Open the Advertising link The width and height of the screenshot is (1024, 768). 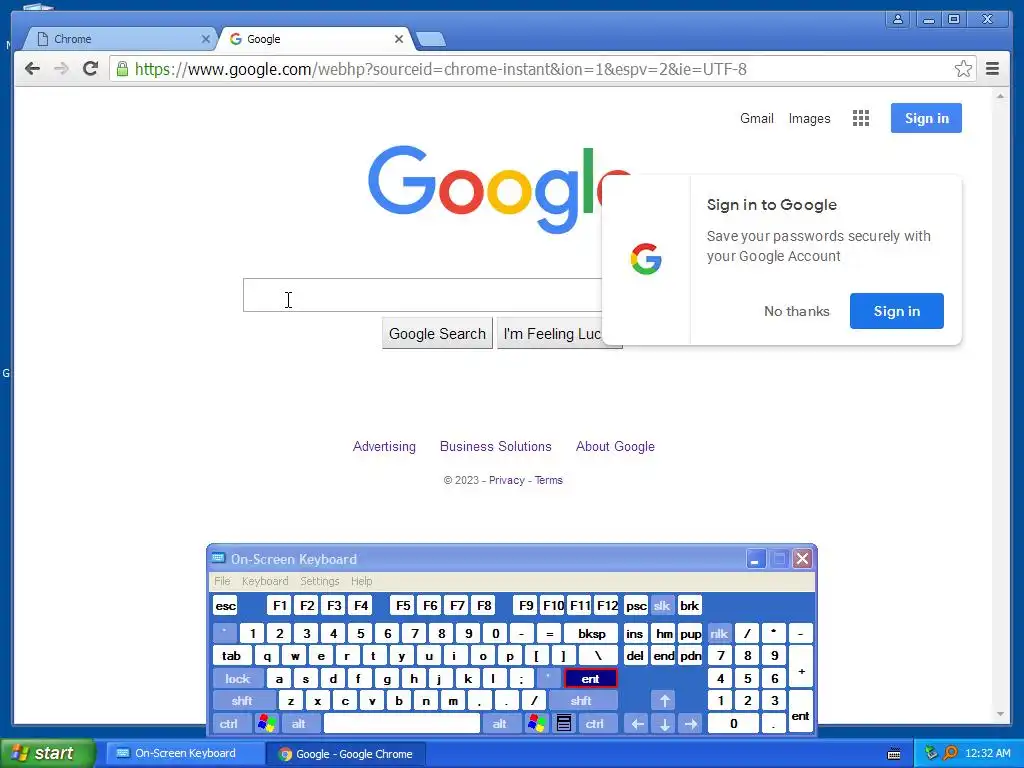pos(384,447)
